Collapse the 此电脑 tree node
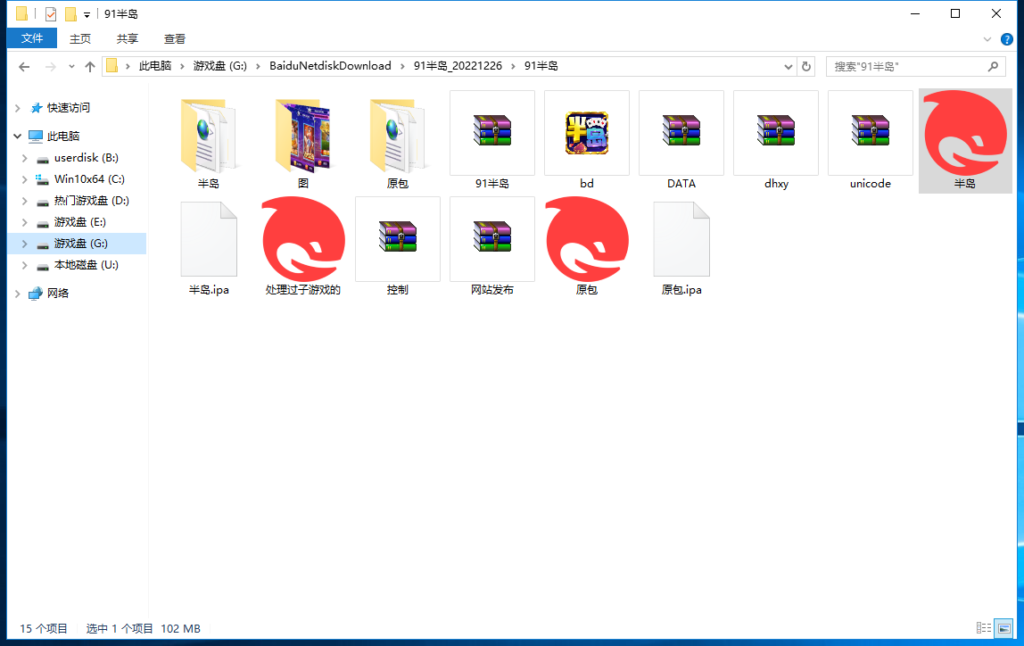The width and height of the screenshot is (1024, 646). click(18, 135)
